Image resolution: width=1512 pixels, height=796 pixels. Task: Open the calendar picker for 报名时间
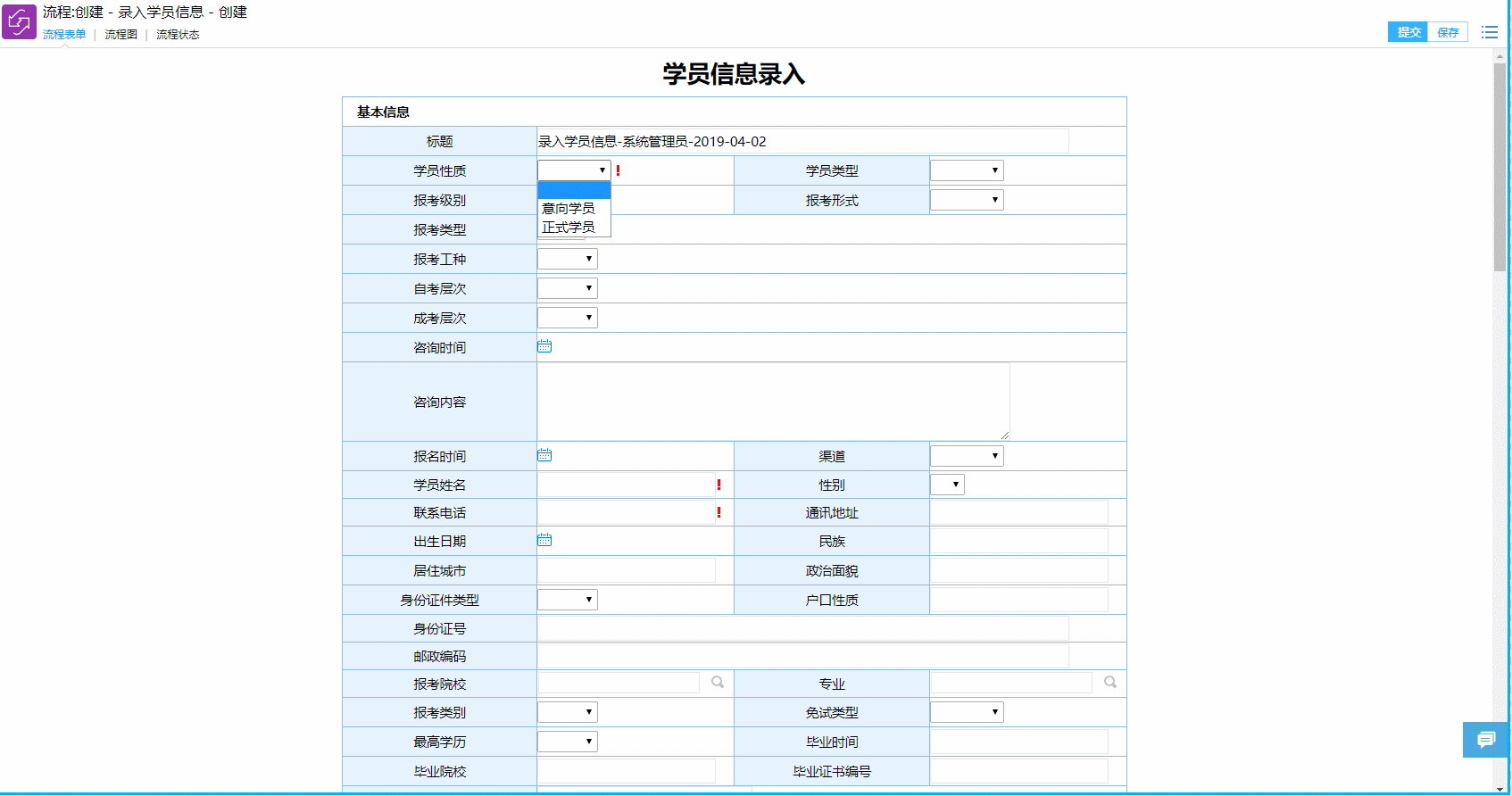point(544,455)
